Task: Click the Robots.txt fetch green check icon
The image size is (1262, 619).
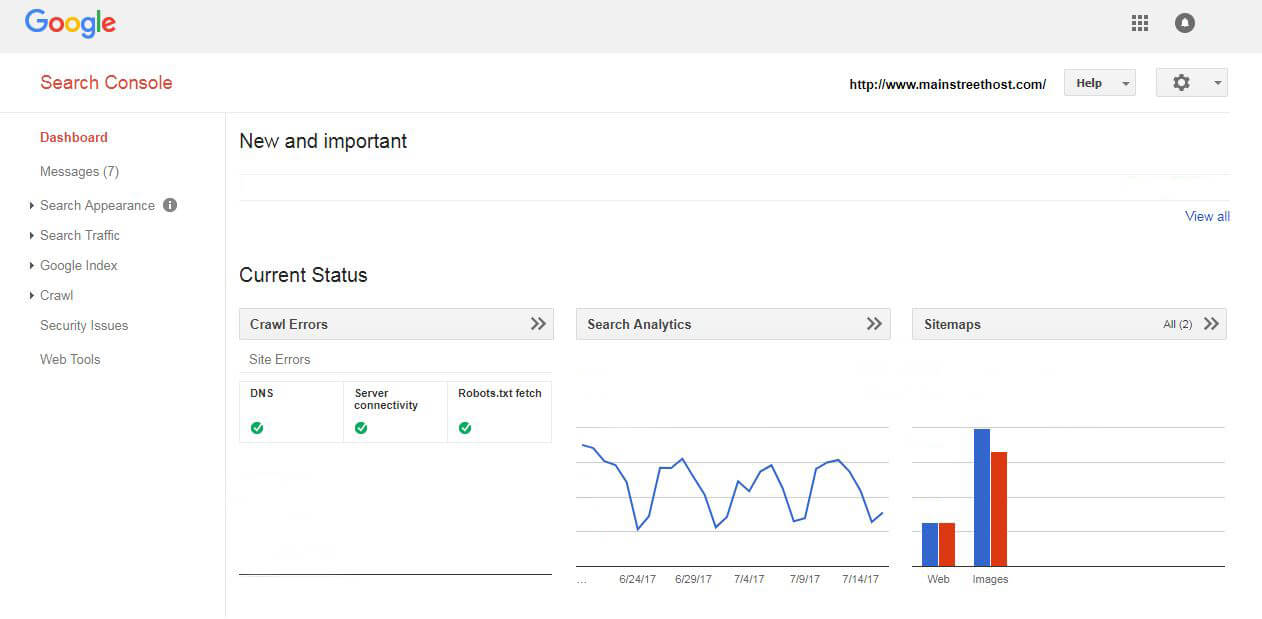Action: [465, 428]
